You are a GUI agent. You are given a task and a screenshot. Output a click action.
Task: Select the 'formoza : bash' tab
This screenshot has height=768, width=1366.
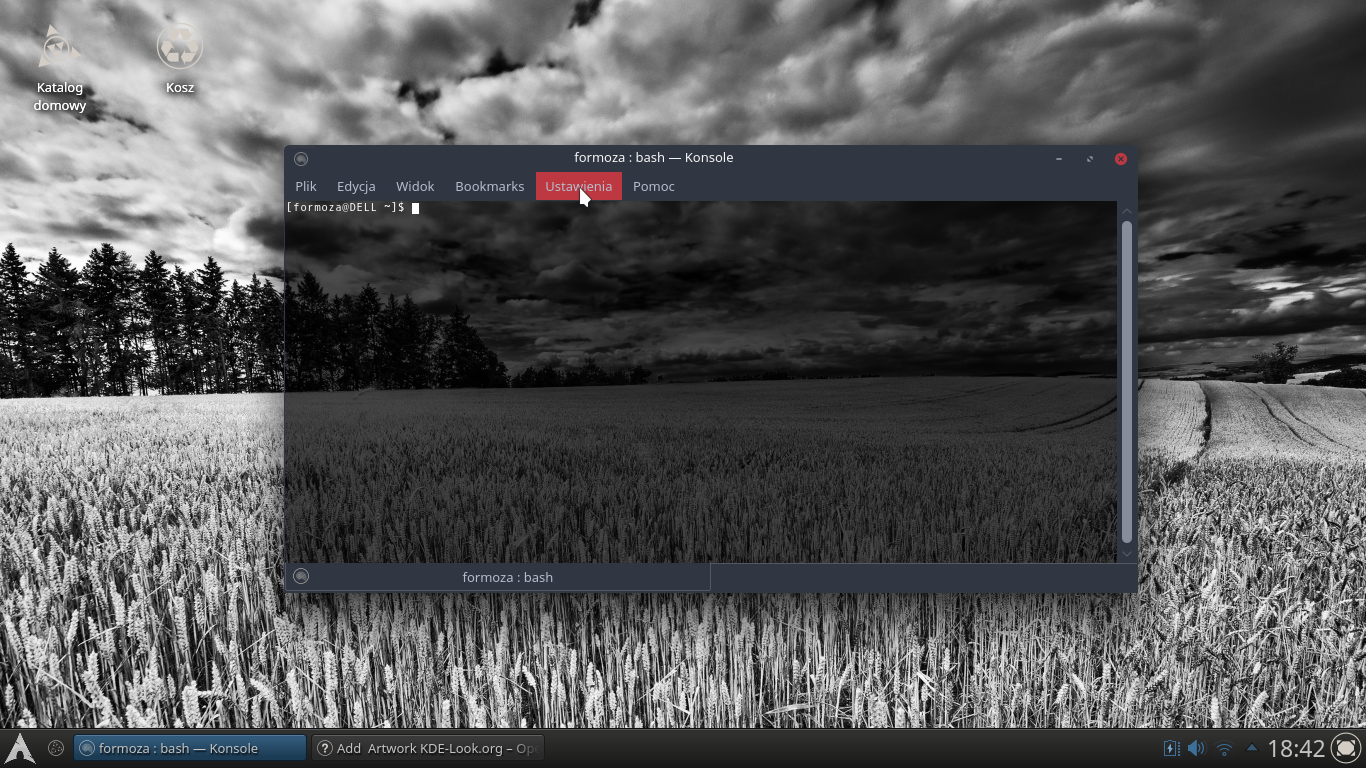click(498, 577)
